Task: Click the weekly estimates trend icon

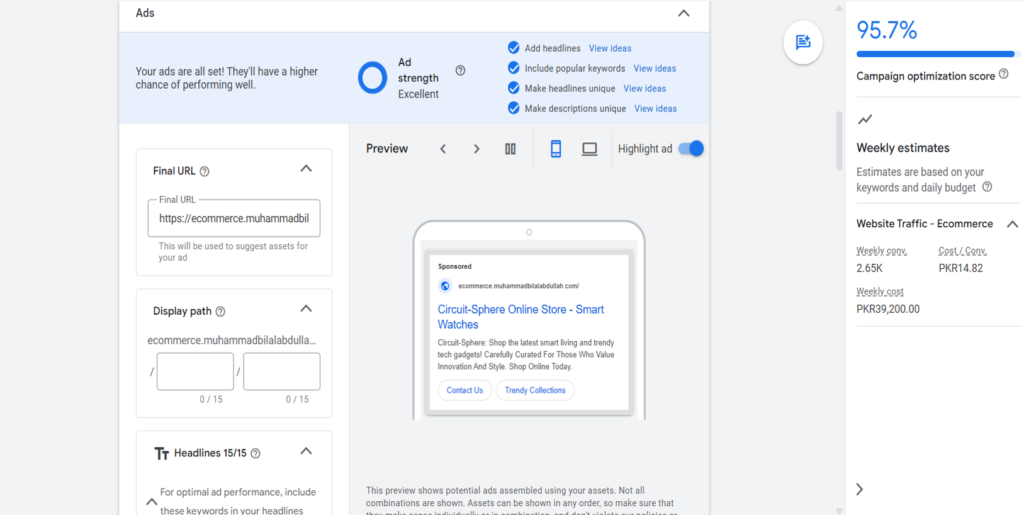Action: (x=865, y=119)
